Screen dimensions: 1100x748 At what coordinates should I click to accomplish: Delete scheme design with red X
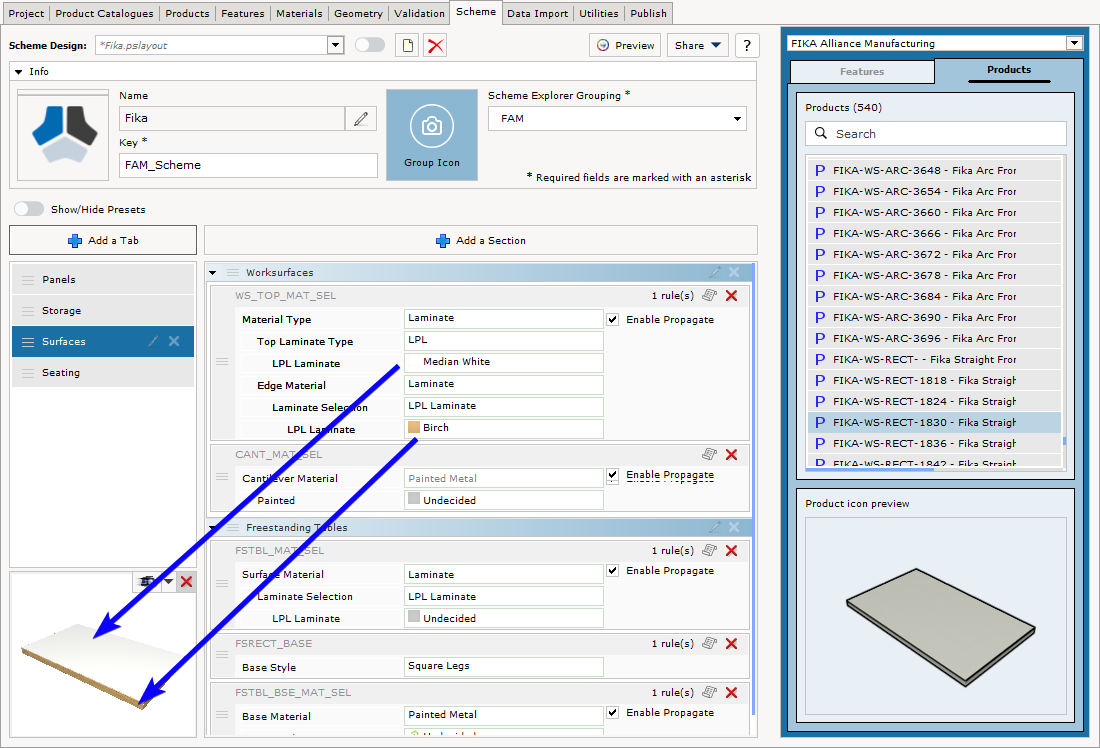(436, 46)
